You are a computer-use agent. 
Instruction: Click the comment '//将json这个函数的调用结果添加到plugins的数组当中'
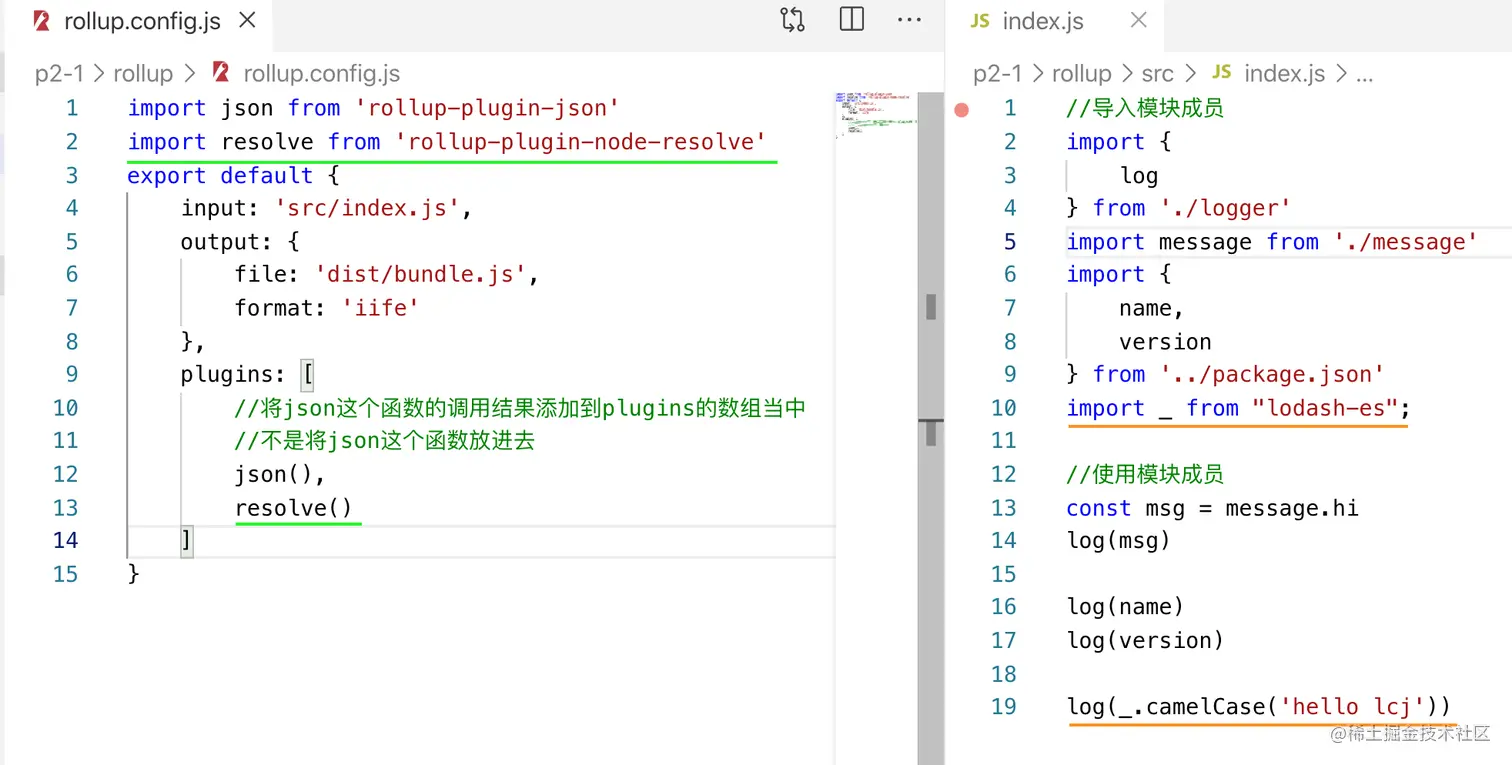point(520,408)
